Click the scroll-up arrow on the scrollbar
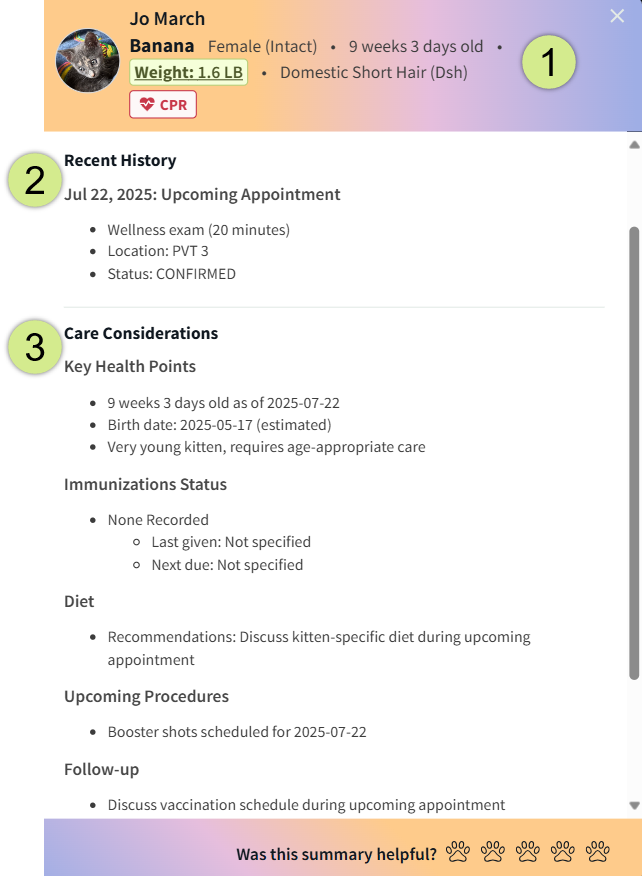 coord(634,144)
